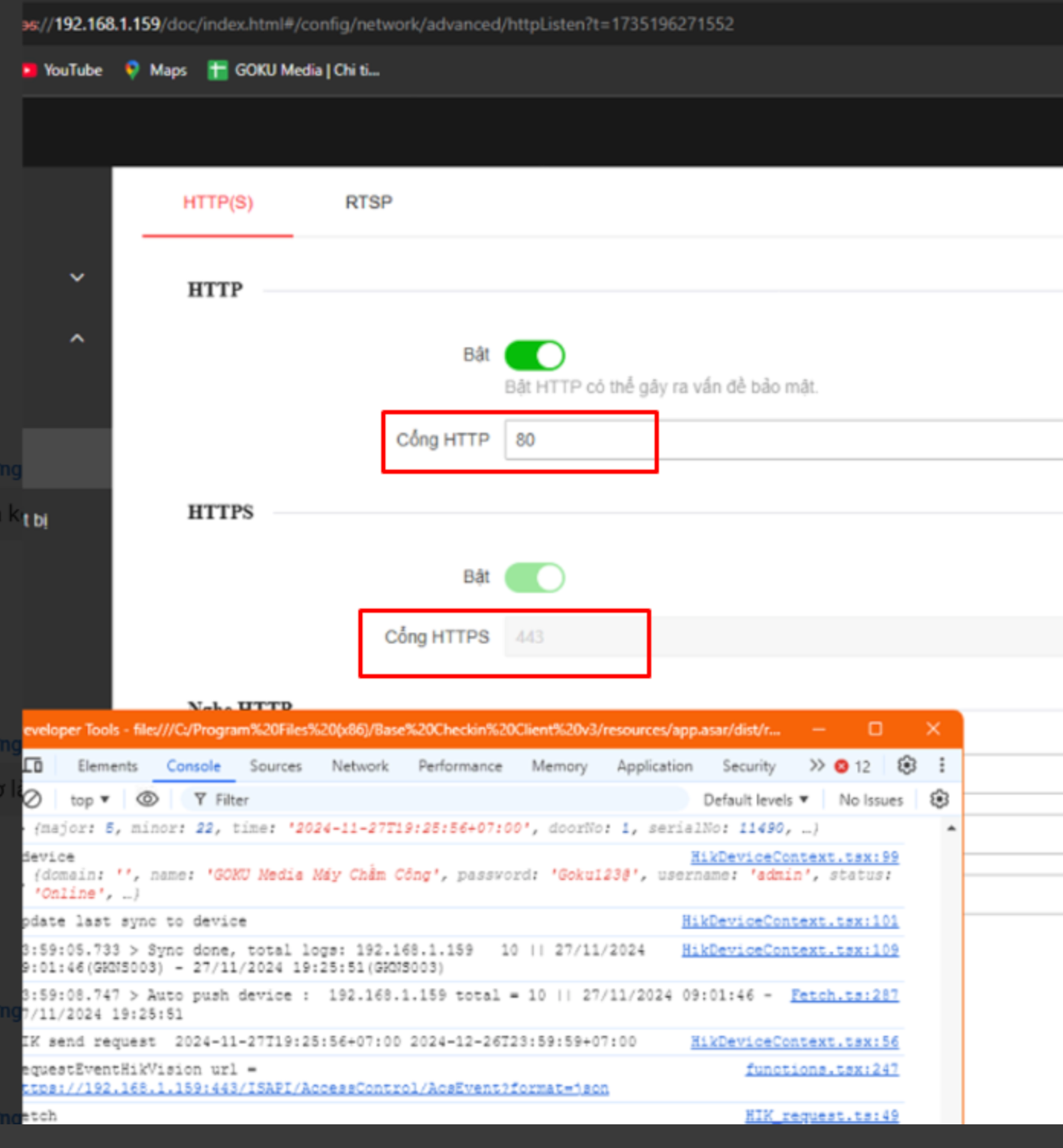Toggle the device toolbar icon in DevTools
This screenshot has width=1063, height=1148.
tap(33, 766)
